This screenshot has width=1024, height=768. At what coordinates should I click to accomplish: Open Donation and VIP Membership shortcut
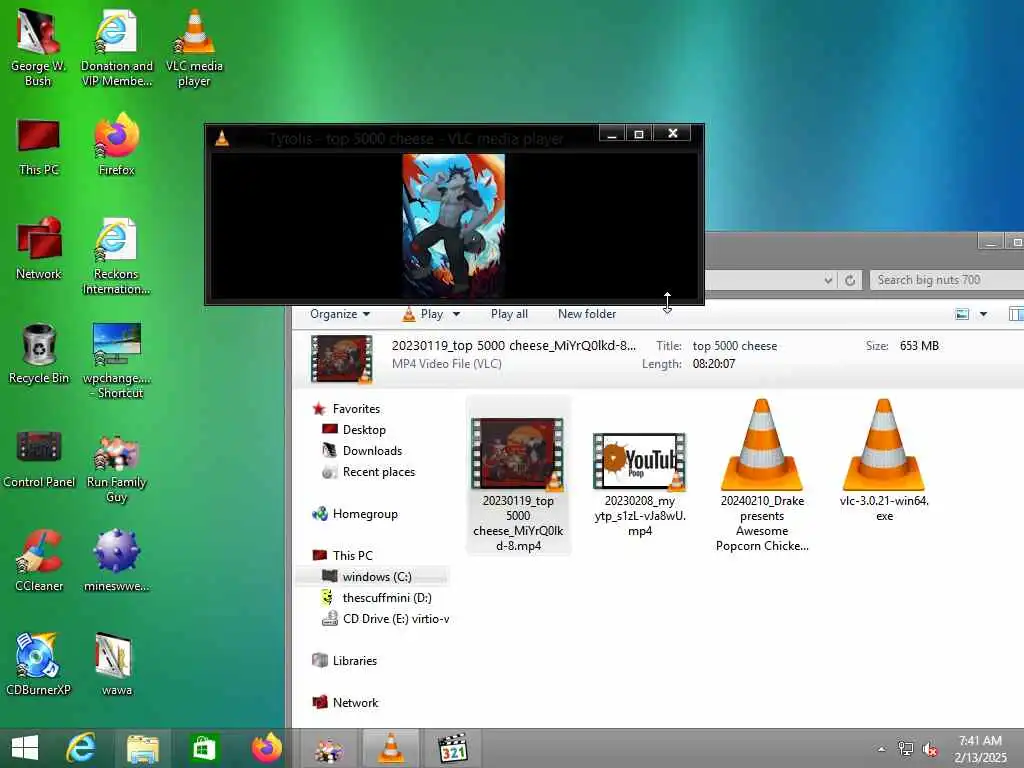coord(116,47)
